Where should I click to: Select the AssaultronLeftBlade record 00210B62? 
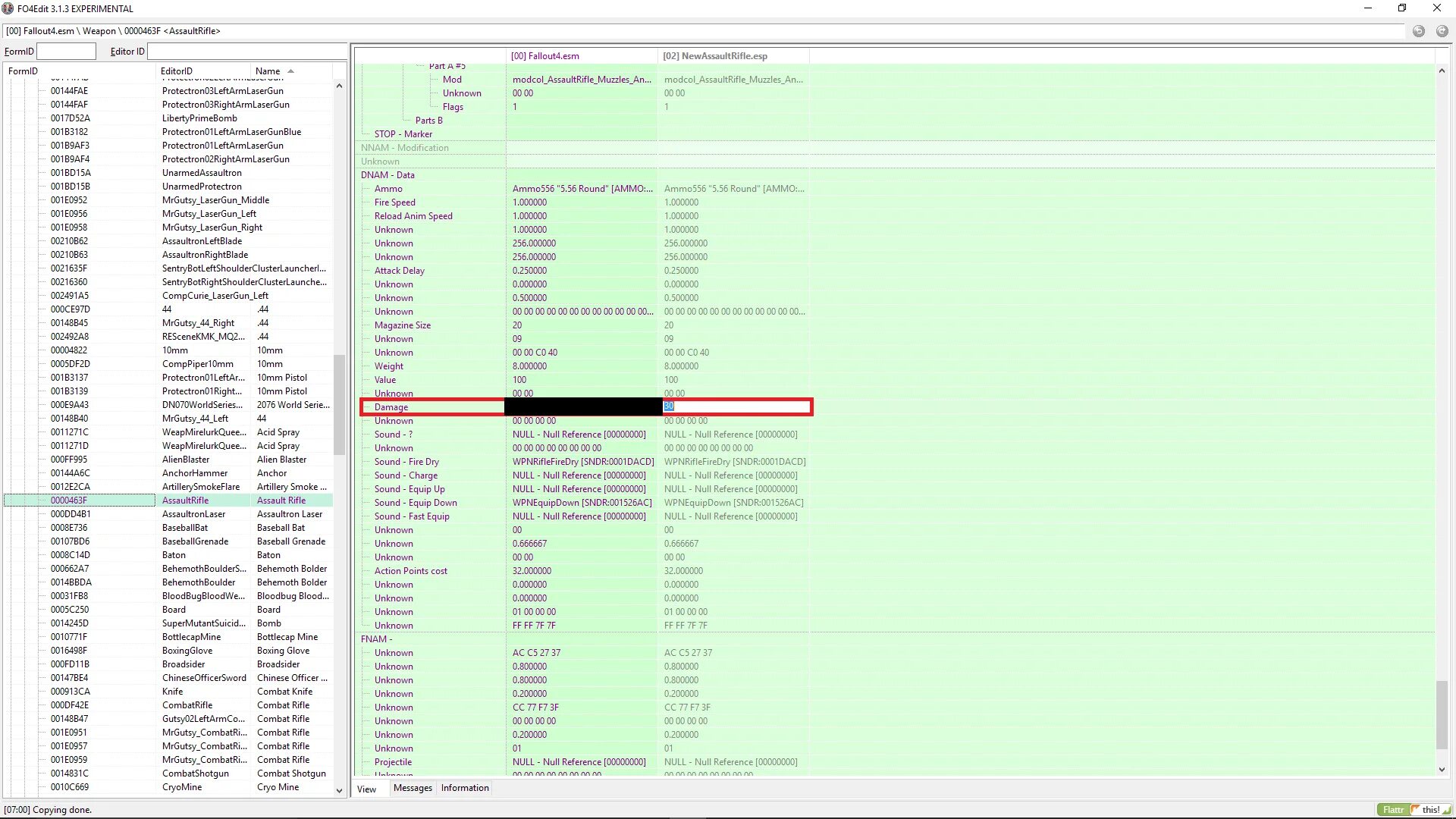[x=168, y=241]
